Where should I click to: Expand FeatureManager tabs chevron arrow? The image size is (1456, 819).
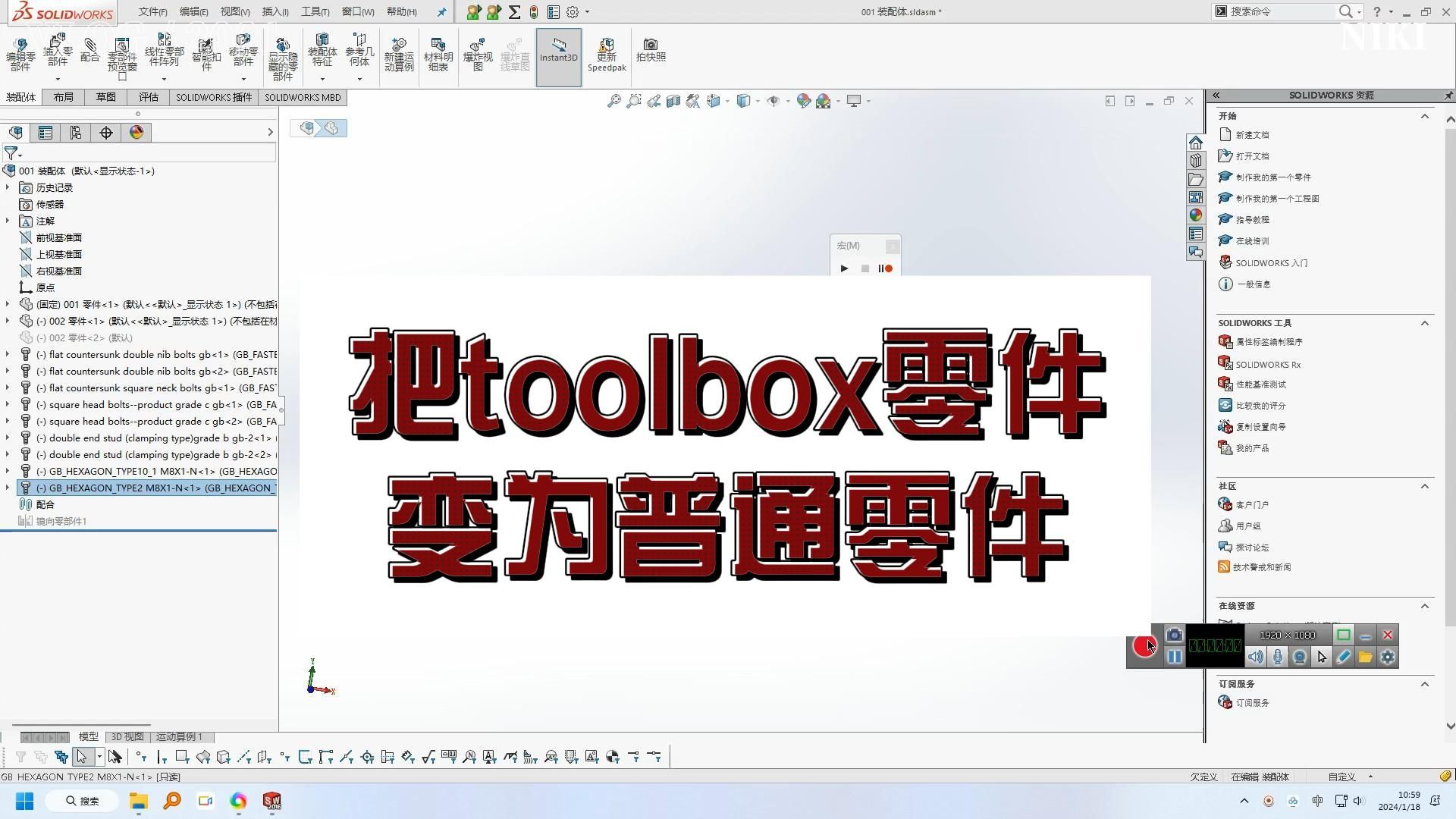(x=270, y=133)
